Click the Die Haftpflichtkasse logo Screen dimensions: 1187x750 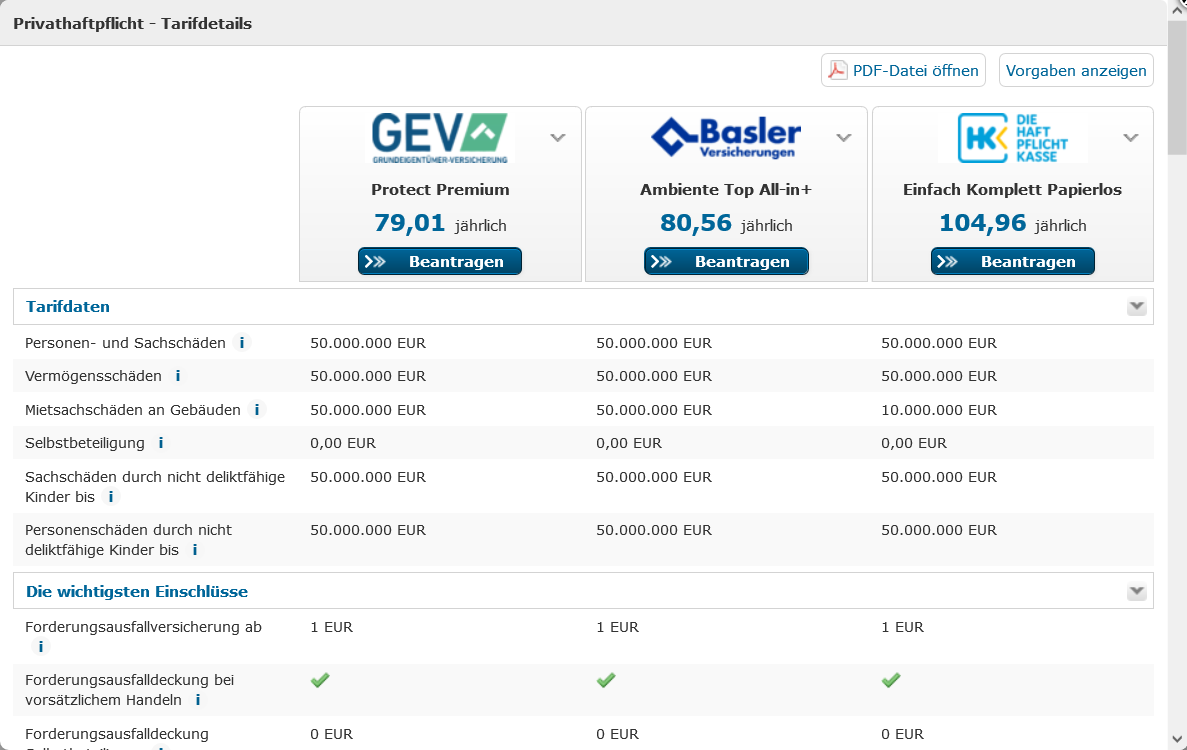pos(1012,138)
